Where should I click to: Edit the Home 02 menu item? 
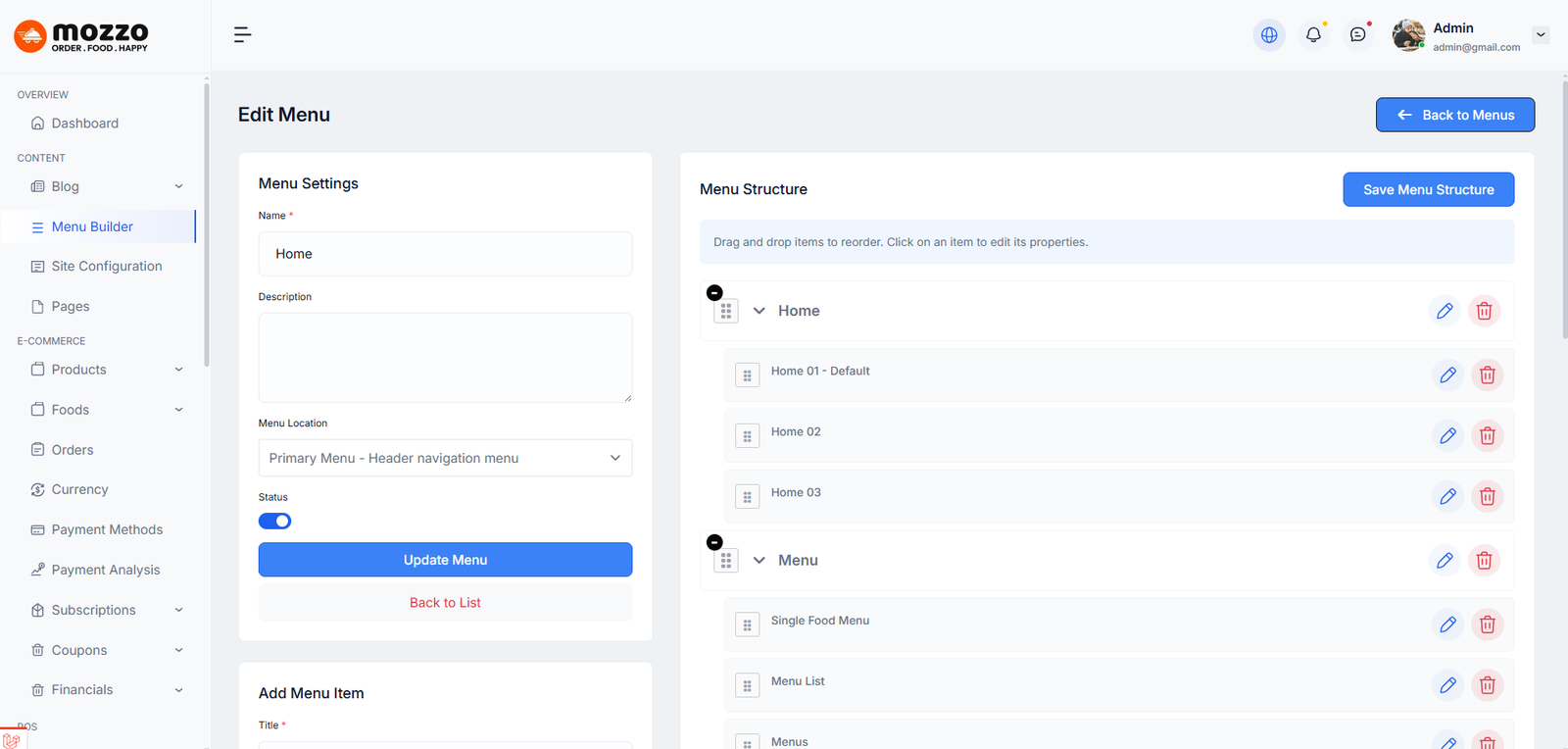tap(1447, 435)
